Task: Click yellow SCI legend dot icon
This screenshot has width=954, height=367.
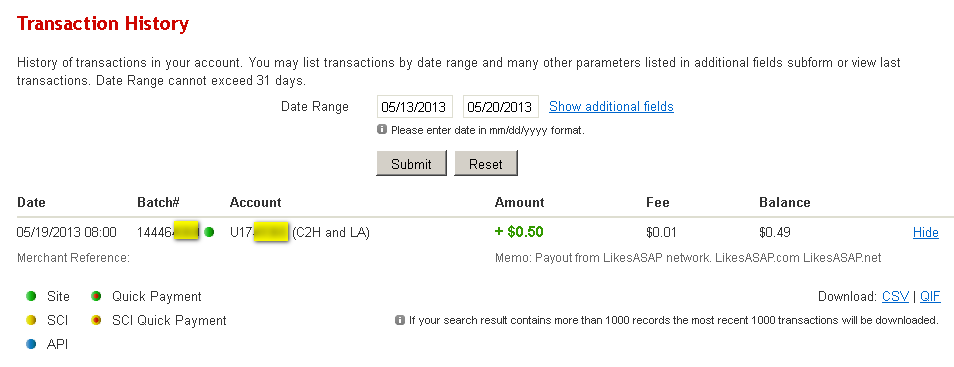Action: (32, 320)
